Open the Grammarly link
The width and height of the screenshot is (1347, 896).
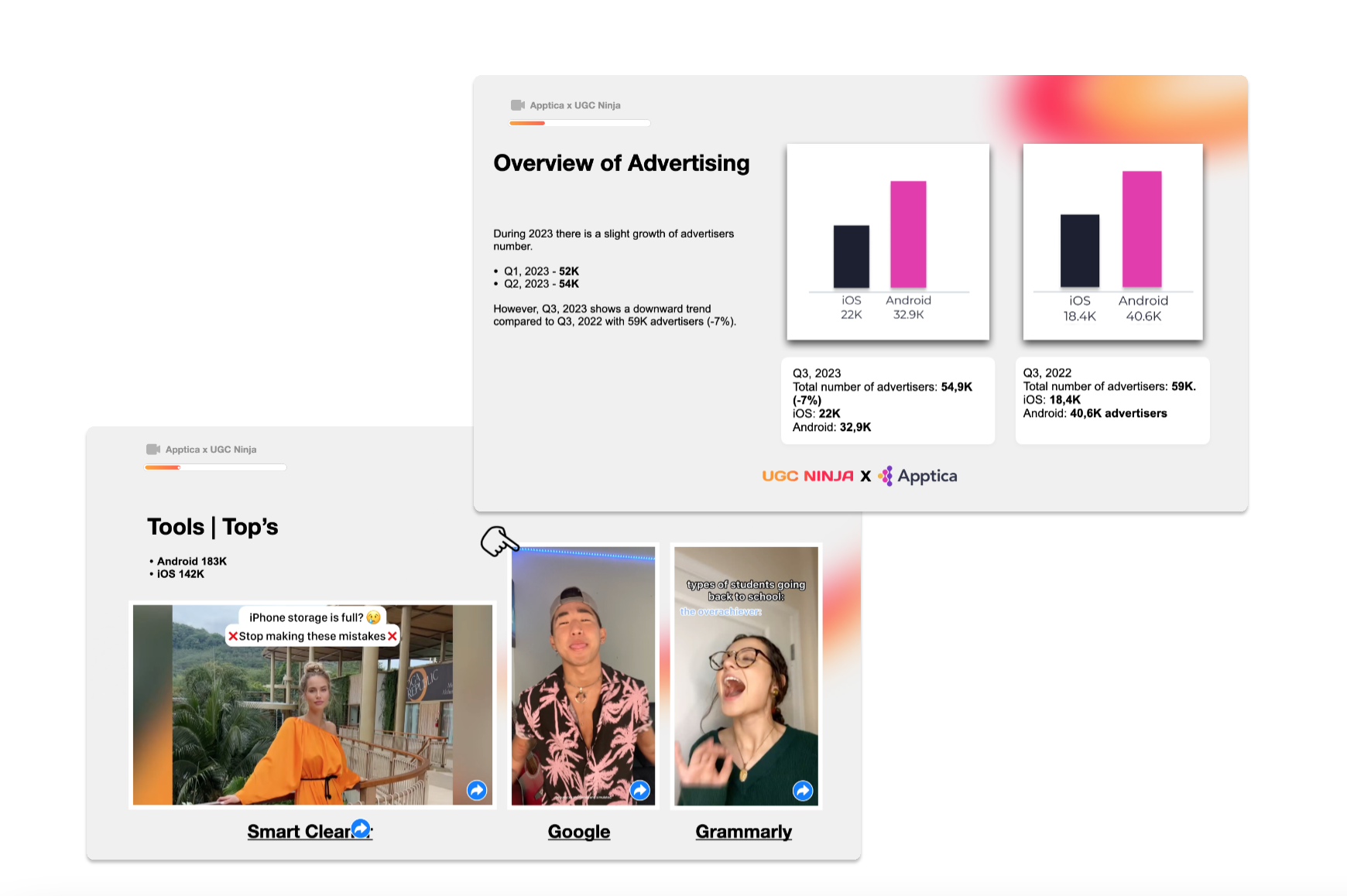pos(743,832)
